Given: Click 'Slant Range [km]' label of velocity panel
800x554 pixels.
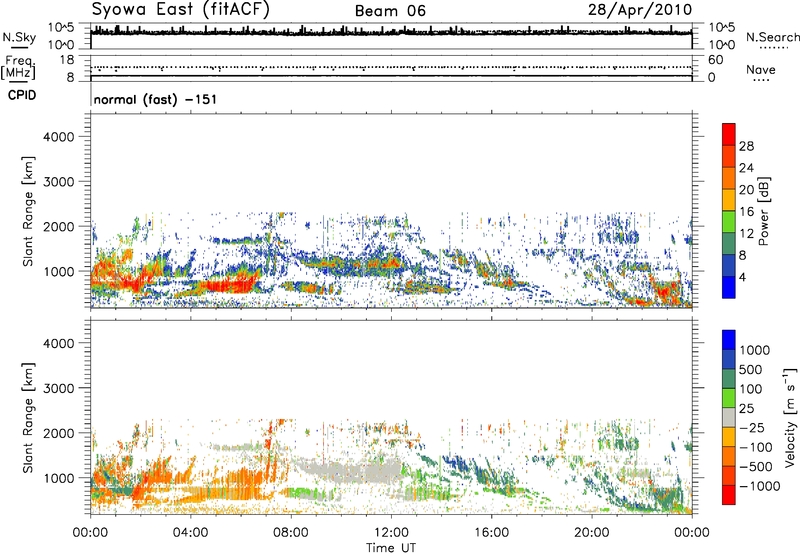Looking at the screenshot, I should pos(28,417).
